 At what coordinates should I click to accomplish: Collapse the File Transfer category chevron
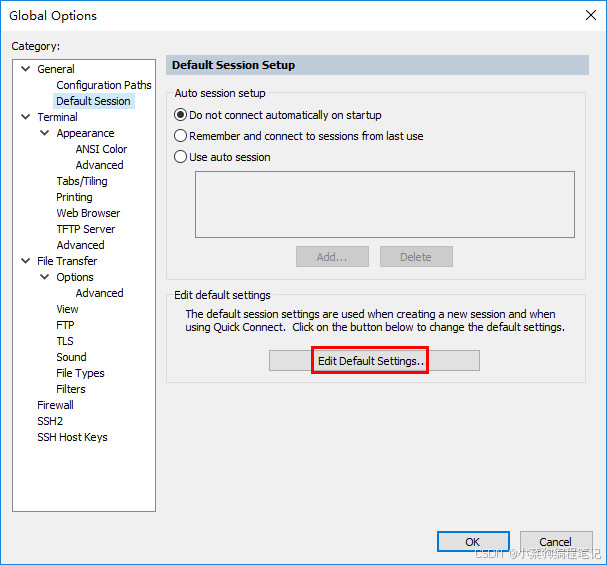pos(26,261)
